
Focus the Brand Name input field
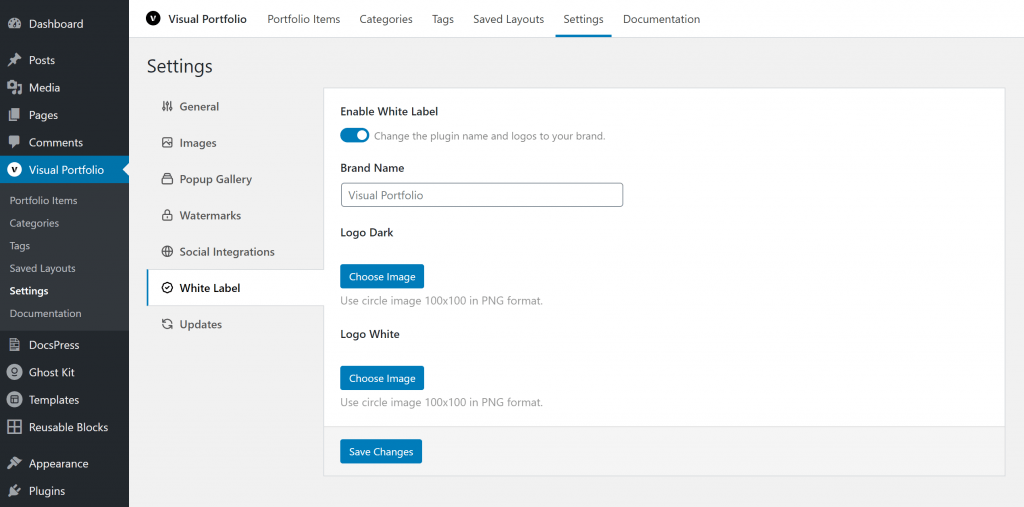pyautogui.click(x=482, y=195)
